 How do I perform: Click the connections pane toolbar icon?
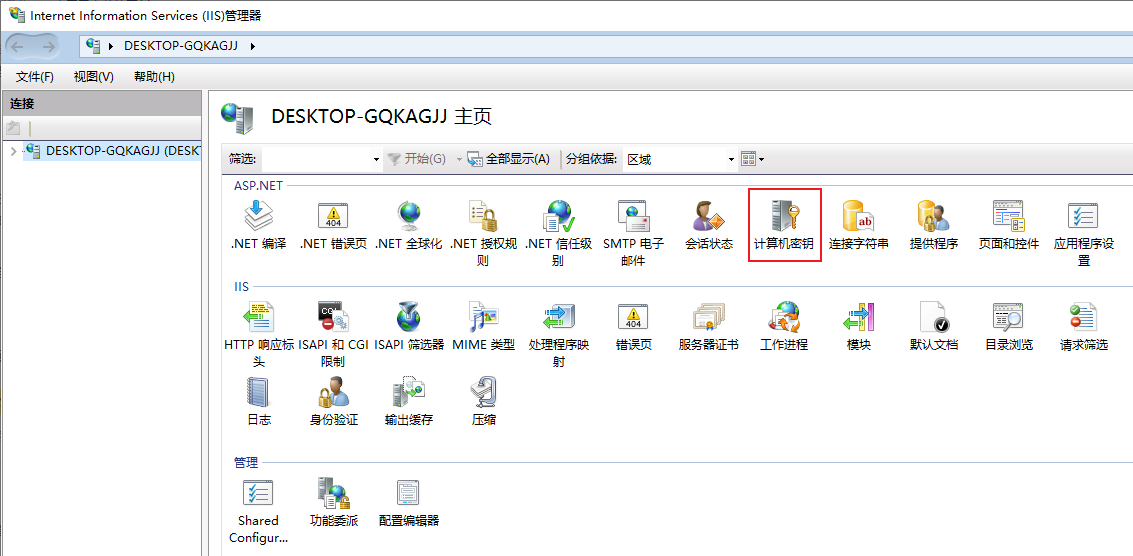[13, 129]
